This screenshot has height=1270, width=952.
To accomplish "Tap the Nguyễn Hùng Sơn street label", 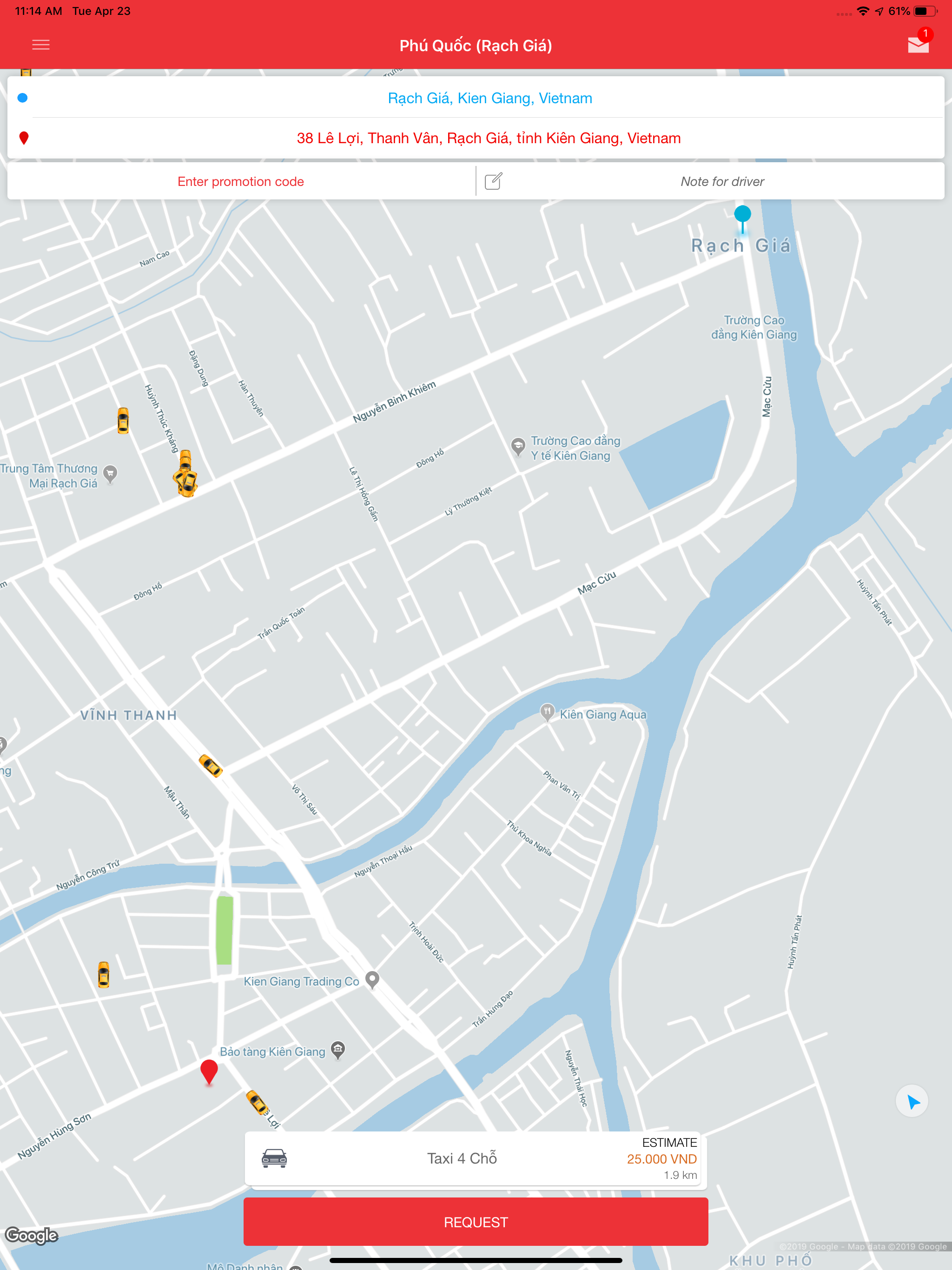I will 54,1136.
